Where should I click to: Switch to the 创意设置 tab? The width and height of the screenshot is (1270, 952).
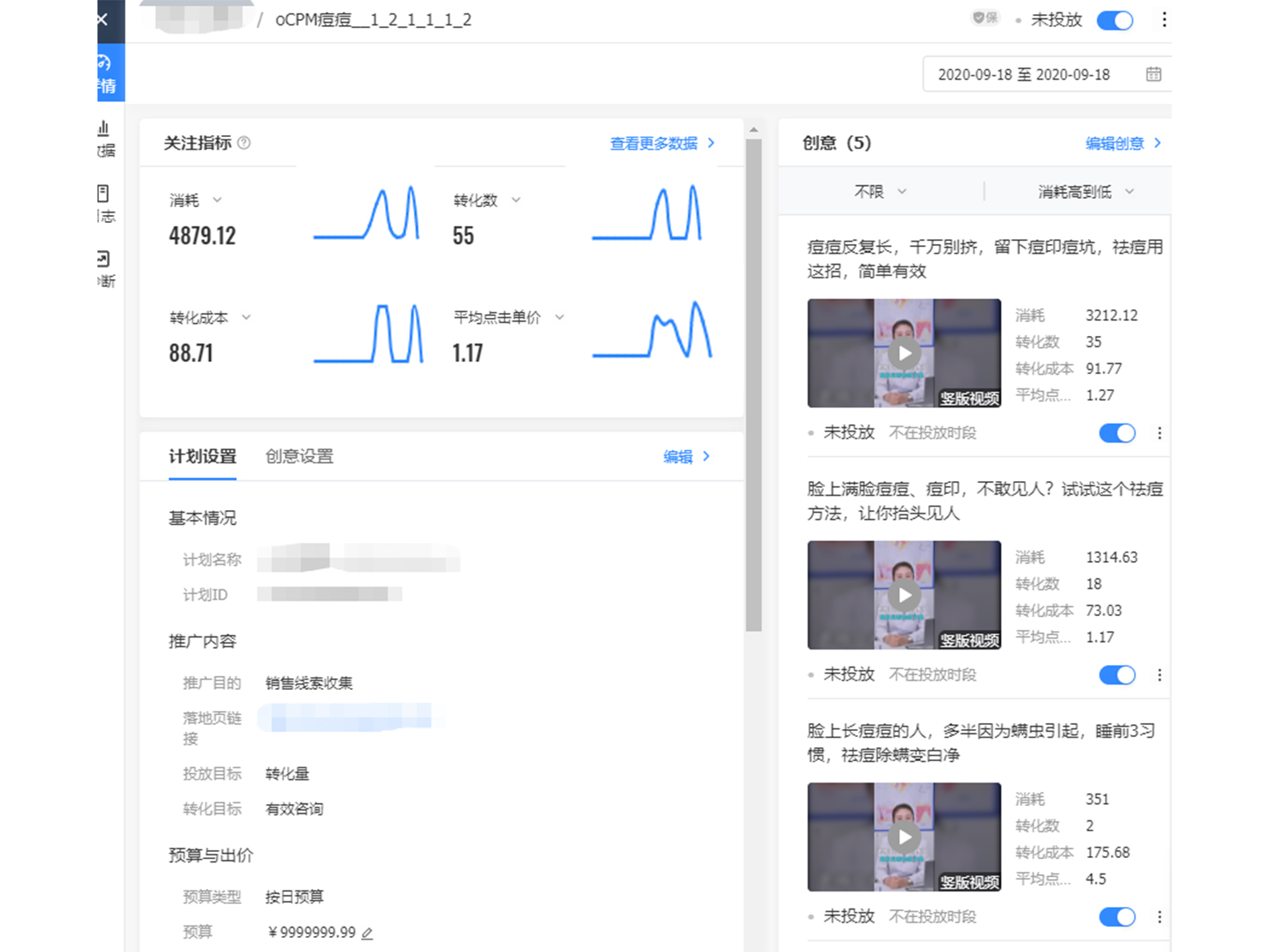click(x=299, y=456)
